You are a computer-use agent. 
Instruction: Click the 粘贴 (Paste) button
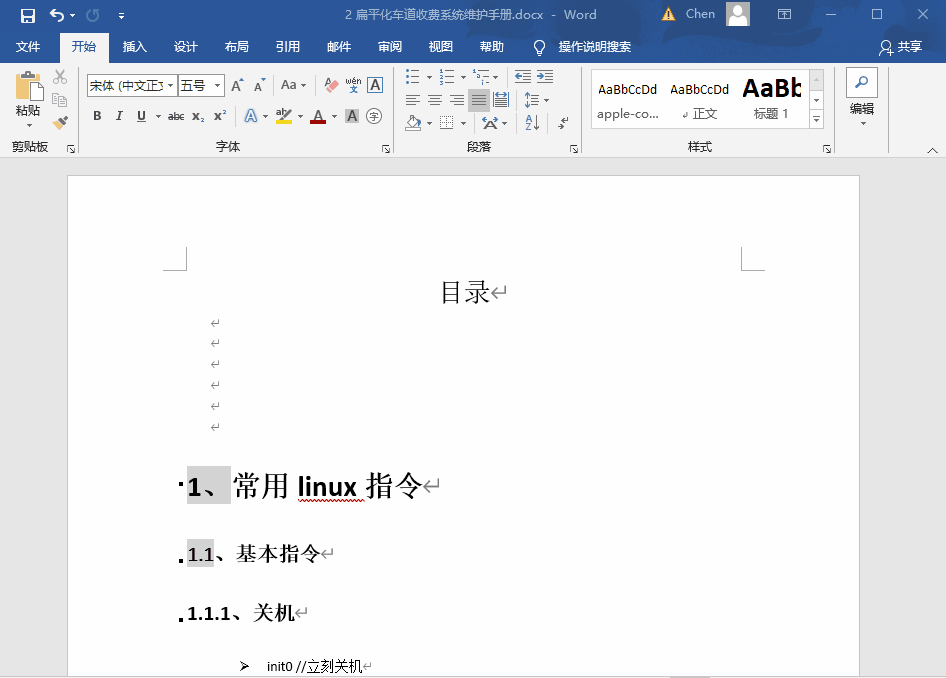[28, 95]
